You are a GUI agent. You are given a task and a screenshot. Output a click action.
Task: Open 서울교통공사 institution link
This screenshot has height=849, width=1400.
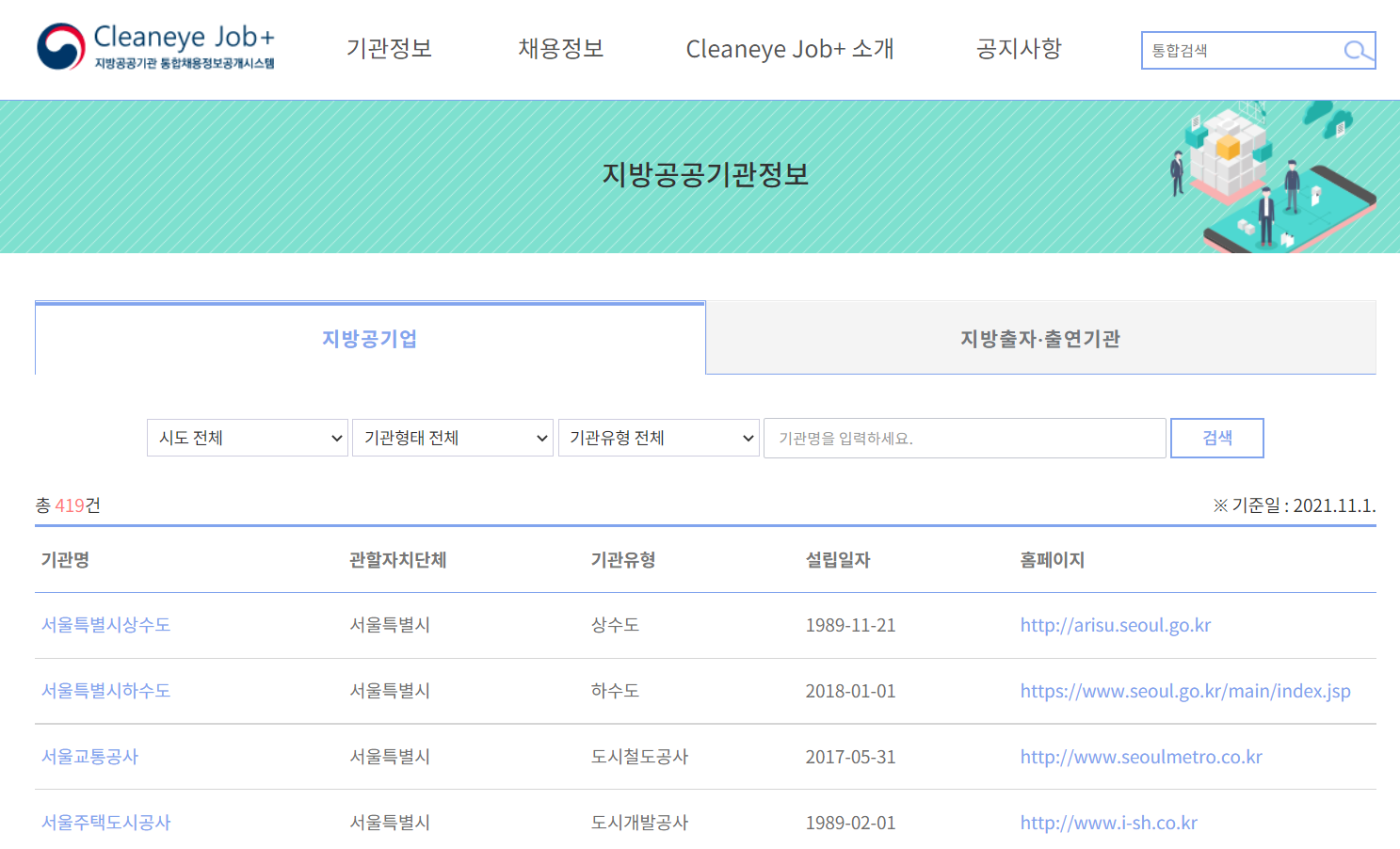point(90,757)
